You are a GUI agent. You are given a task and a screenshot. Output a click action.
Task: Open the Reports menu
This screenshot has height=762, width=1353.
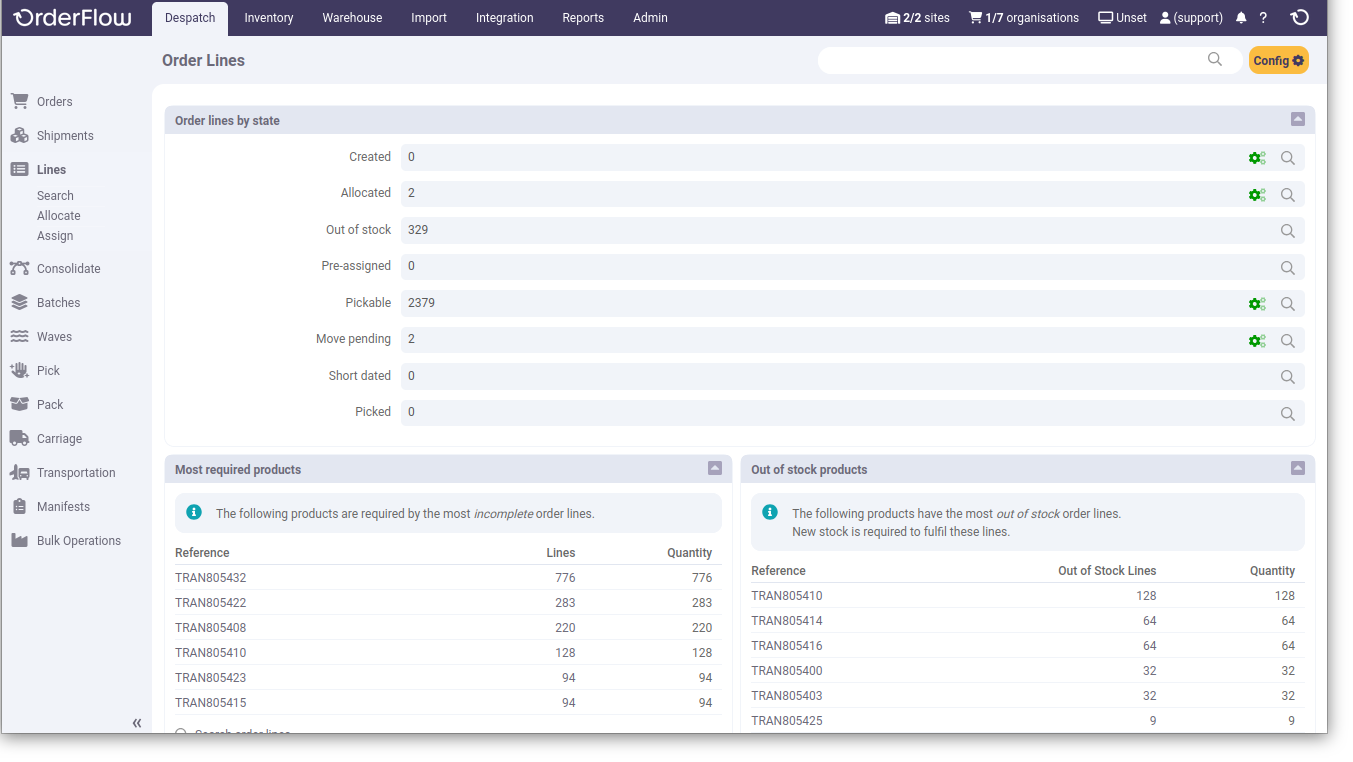coord(583,17)
